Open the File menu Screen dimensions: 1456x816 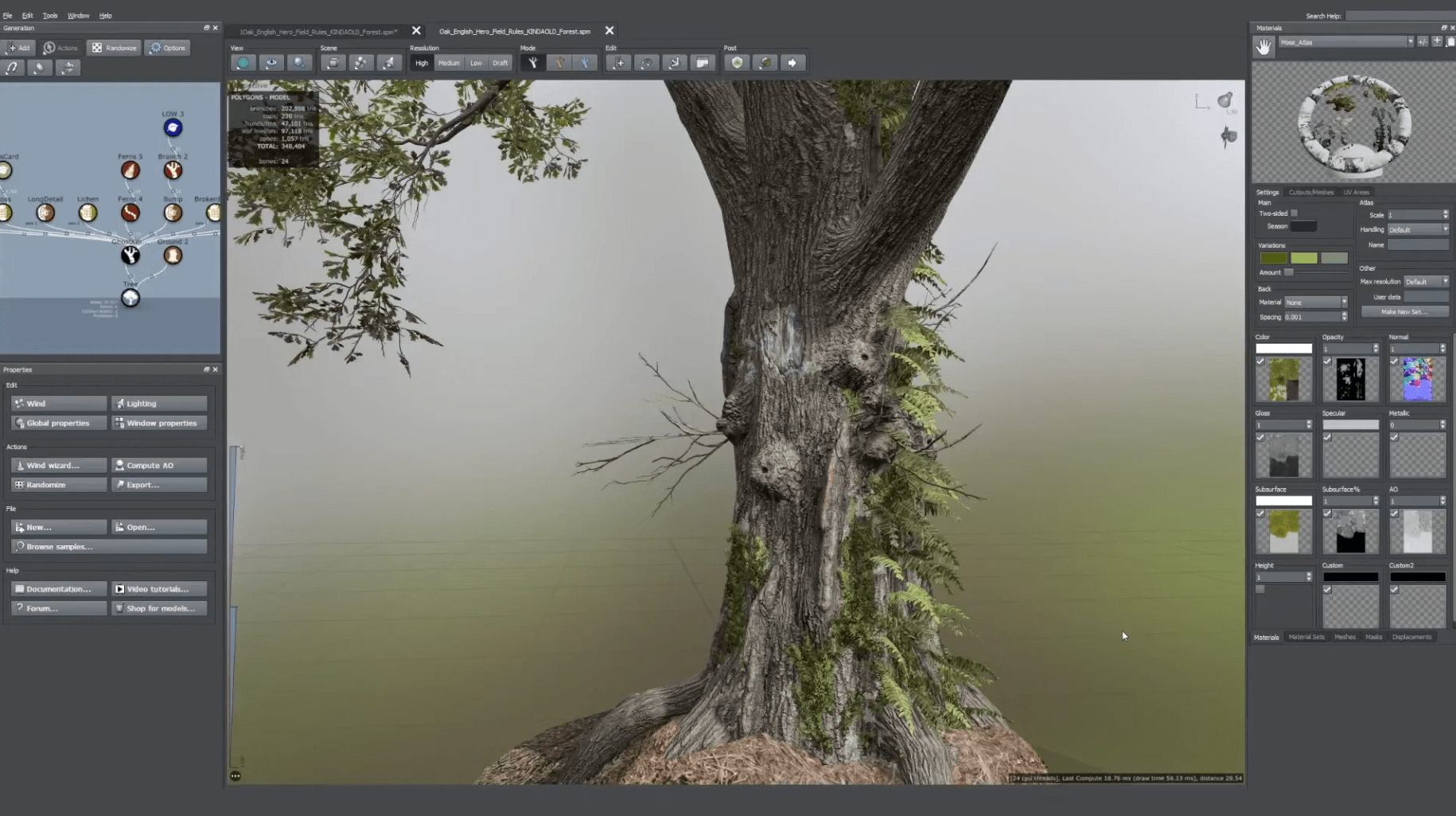click(8, 16)
